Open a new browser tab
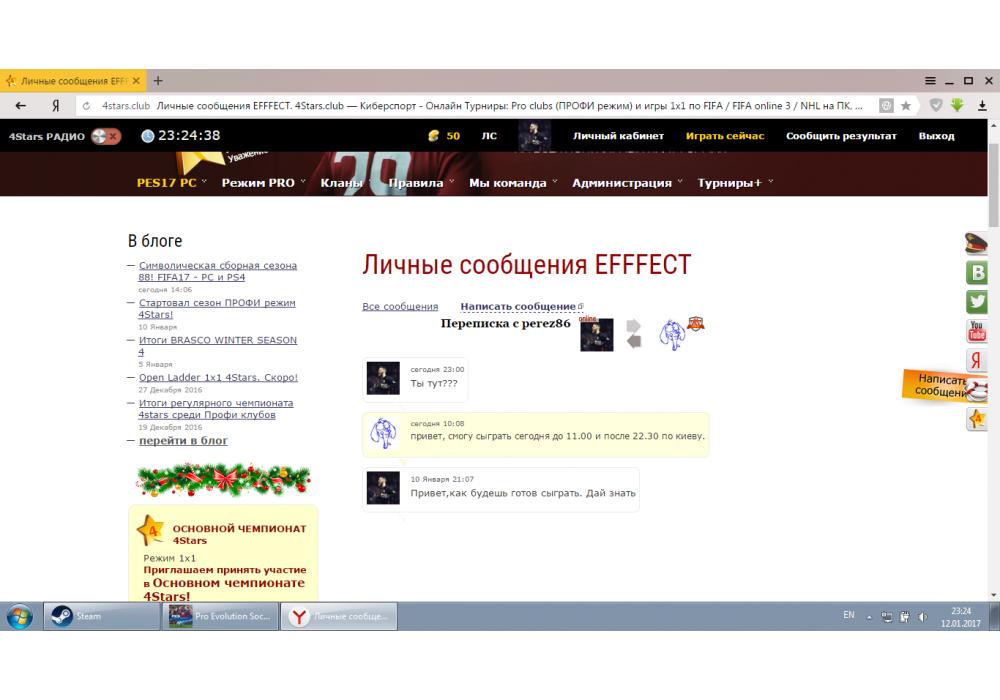Viewport: 1000px width, 700px height. 158,80
